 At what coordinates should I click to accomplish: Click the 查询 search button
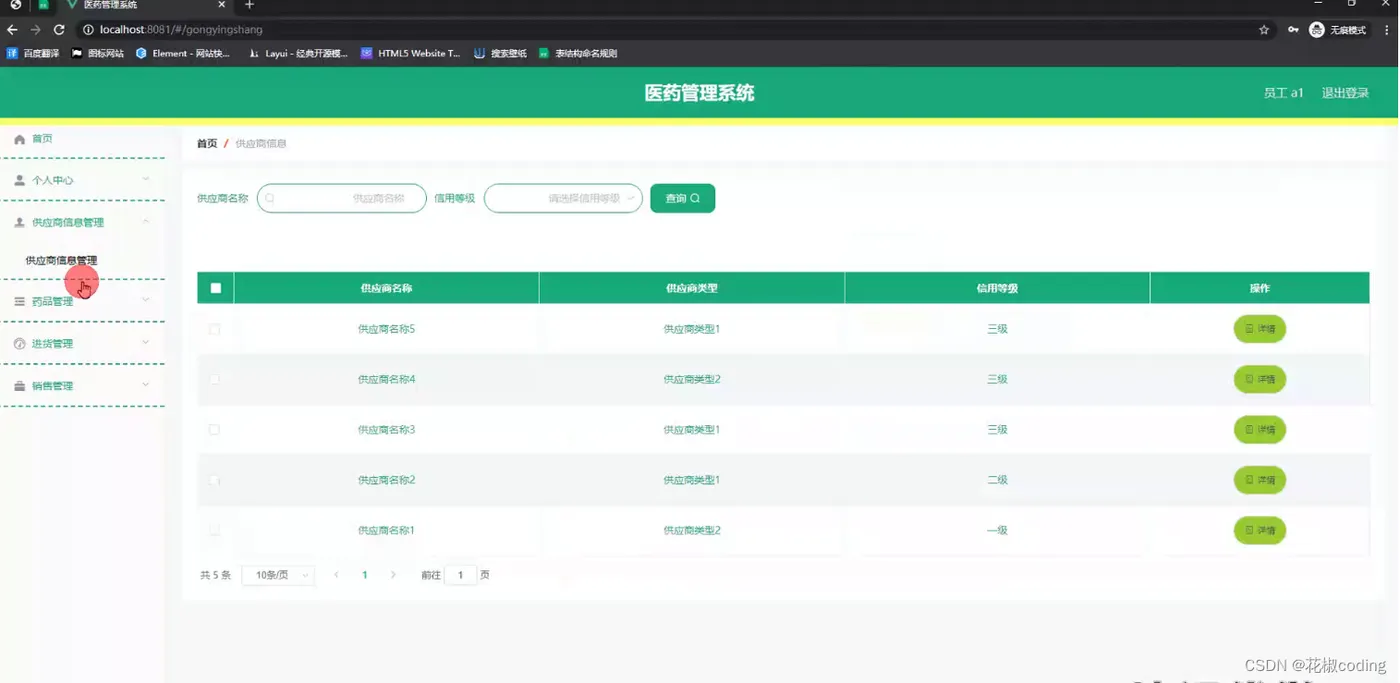tap(682, 198)
